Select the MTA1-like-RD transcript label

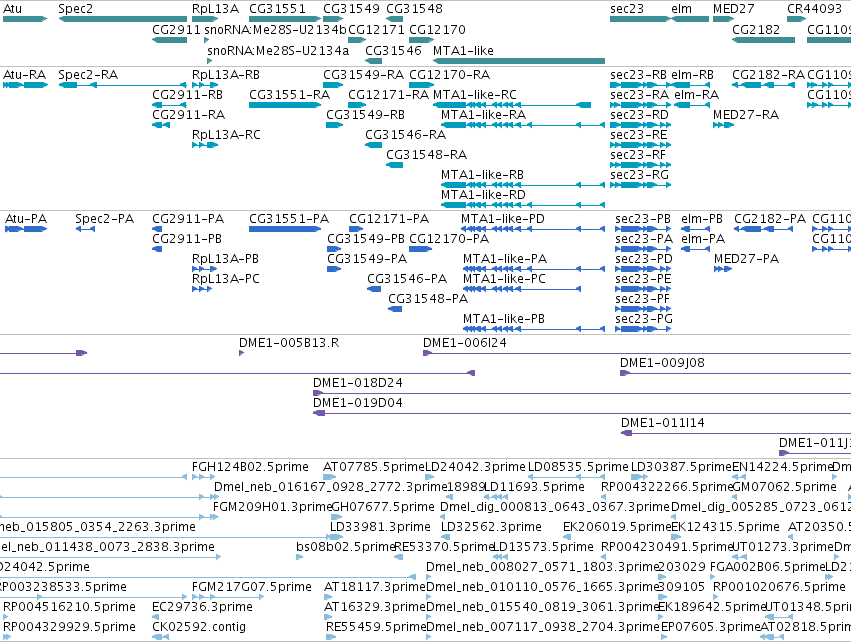click(x=483, y=194)
